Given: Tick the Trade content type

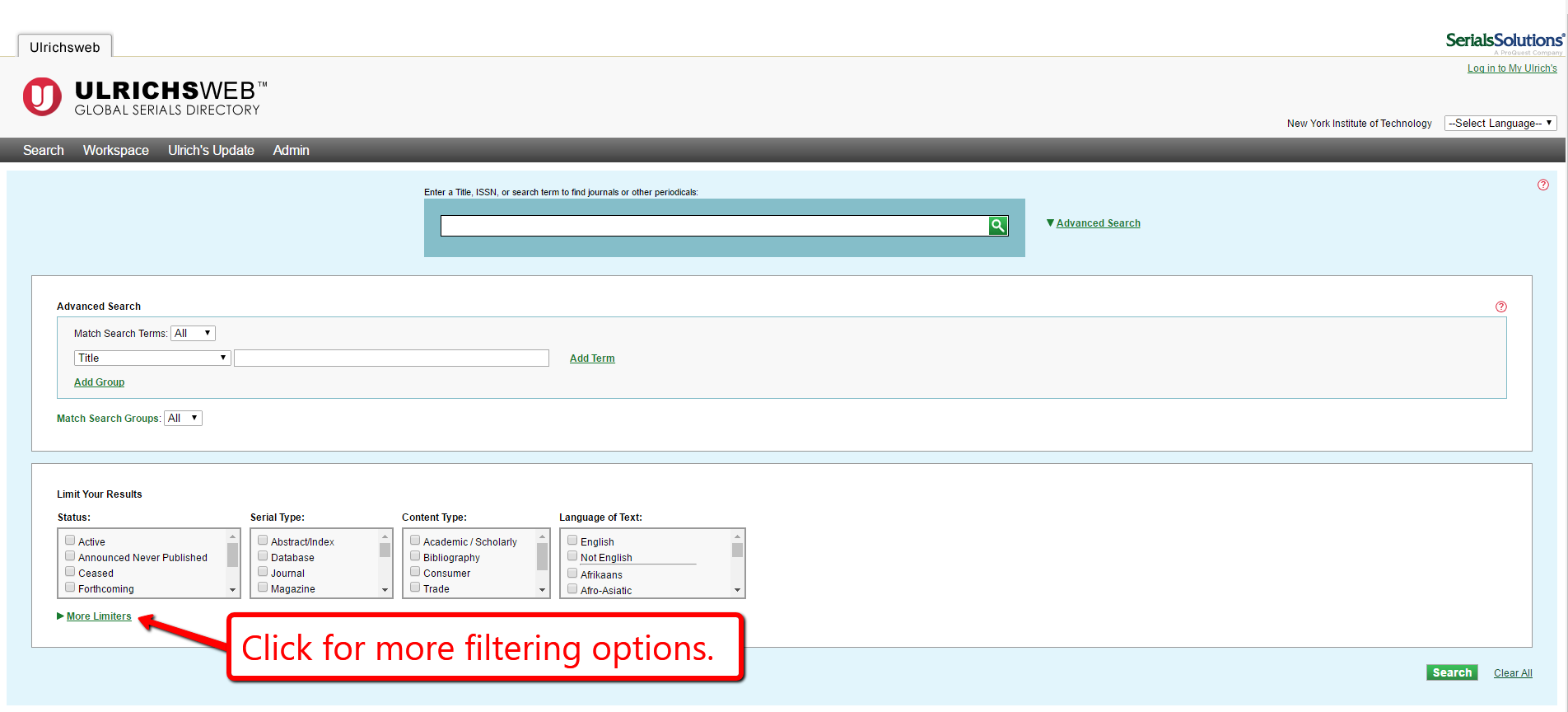Looking at the screenshot, I should pyautogui.click(x=415, y=588).
